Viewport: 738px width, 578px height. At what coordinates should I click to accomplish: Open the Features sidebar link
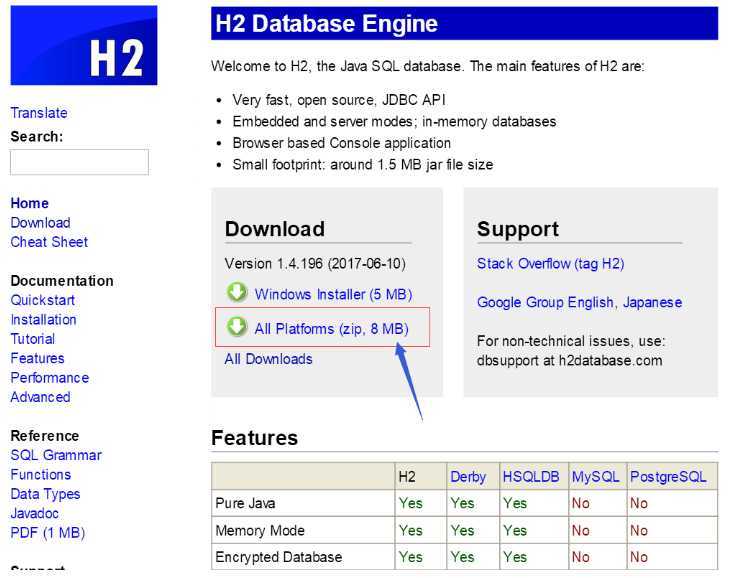pos(37,358)
